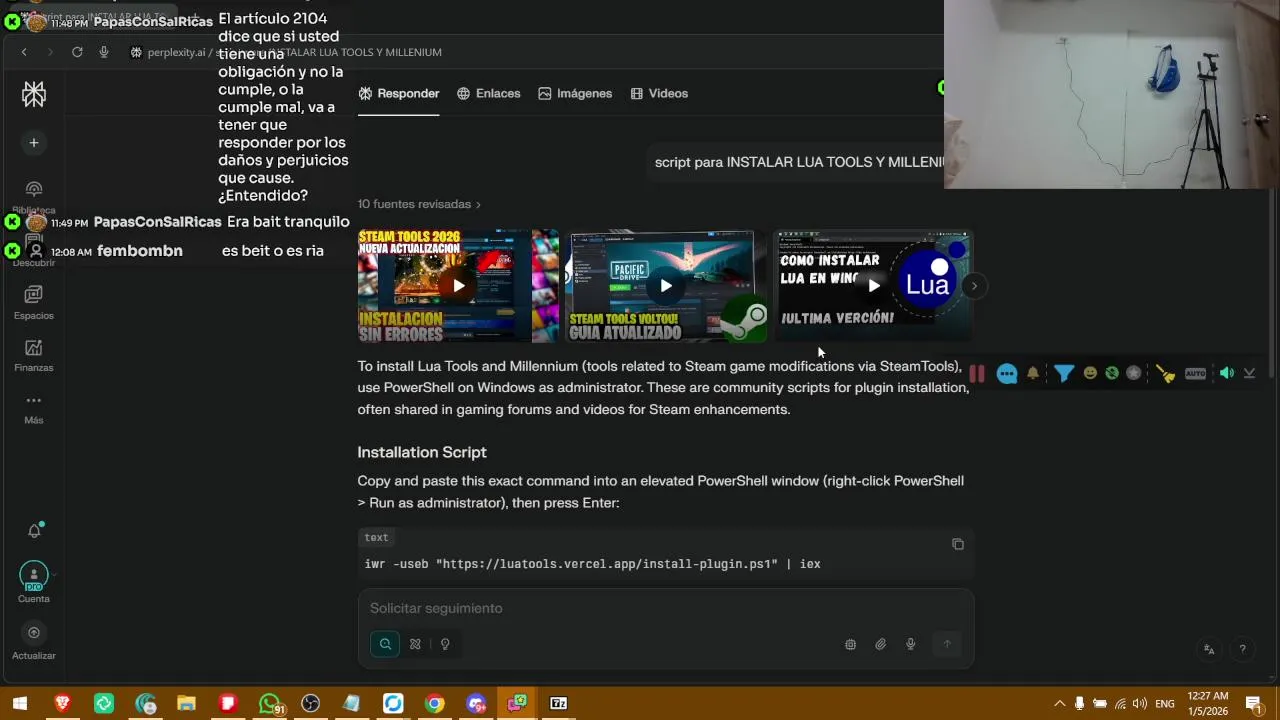Play the Como Instalar Lua video thumbnail

pyautogui.click(x=873, y=286)
